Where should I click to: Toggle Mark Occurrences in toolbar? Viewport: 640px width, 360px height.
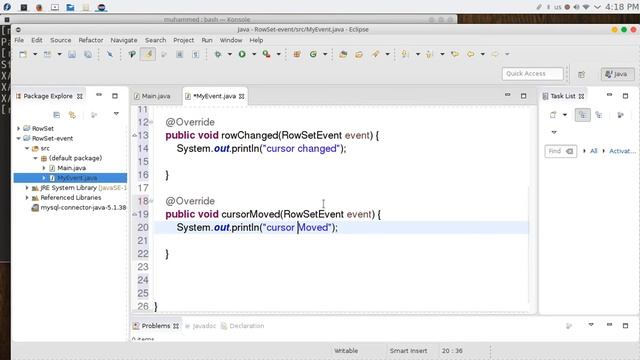click(x=148, y=54)
